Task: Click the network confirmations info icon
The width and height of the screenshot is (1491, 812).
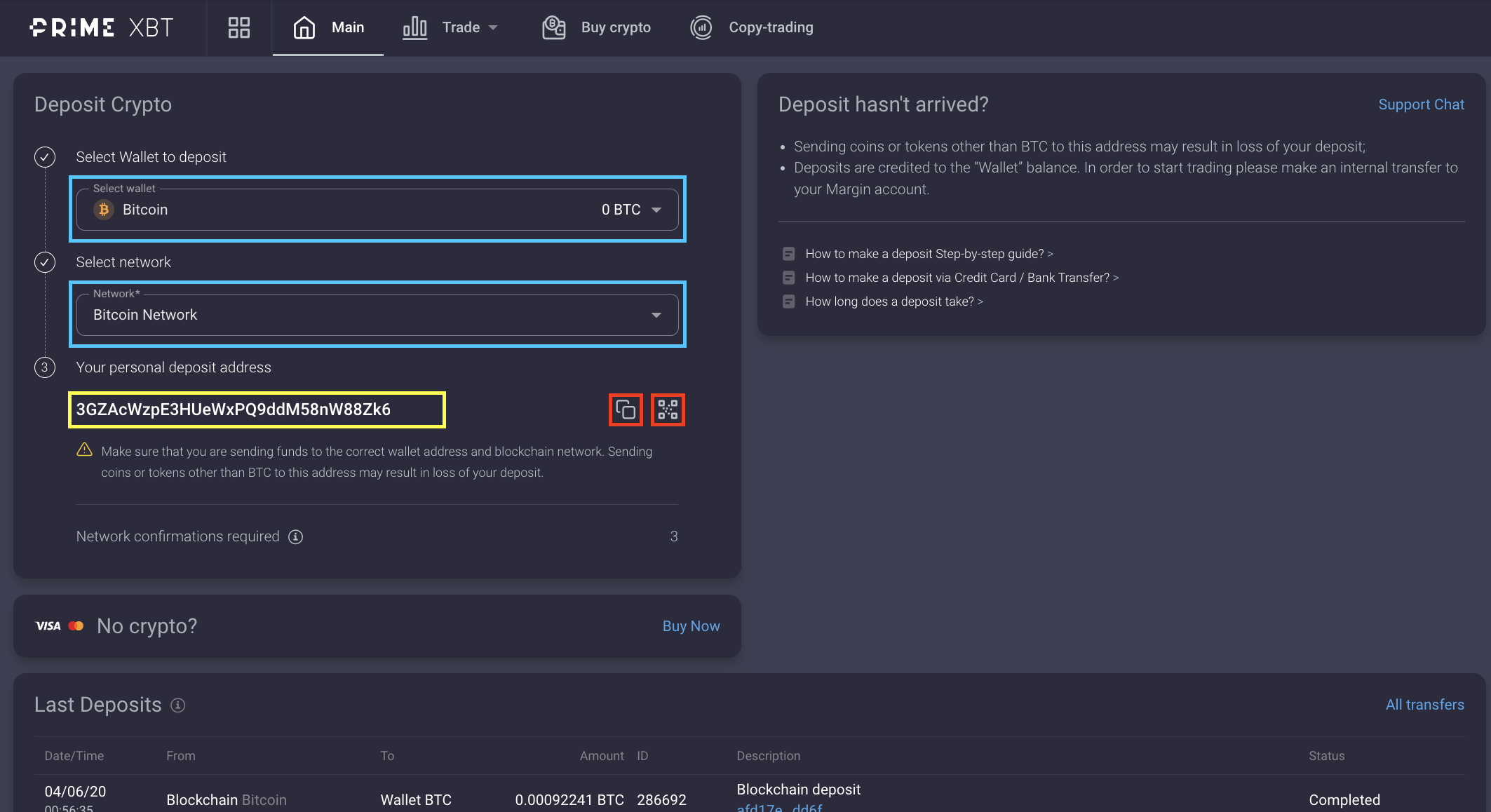Action: 296,537
